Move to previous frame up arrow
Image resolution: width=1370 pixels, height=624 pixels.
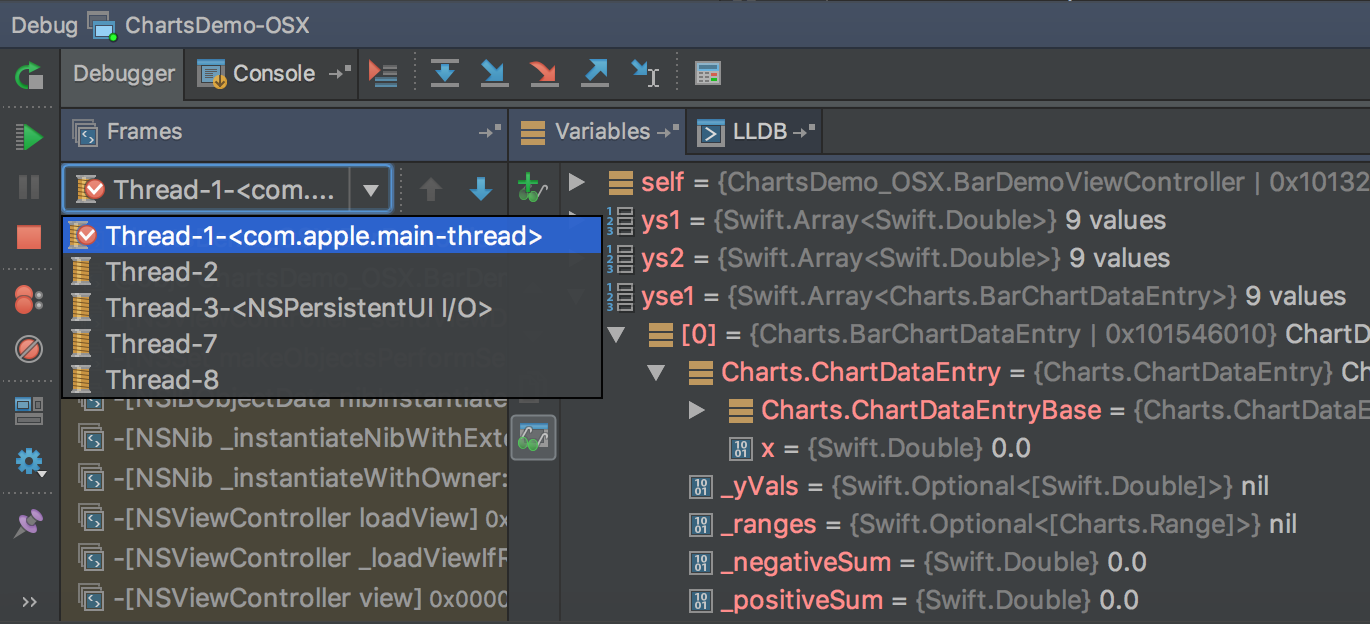click(431, 190)
